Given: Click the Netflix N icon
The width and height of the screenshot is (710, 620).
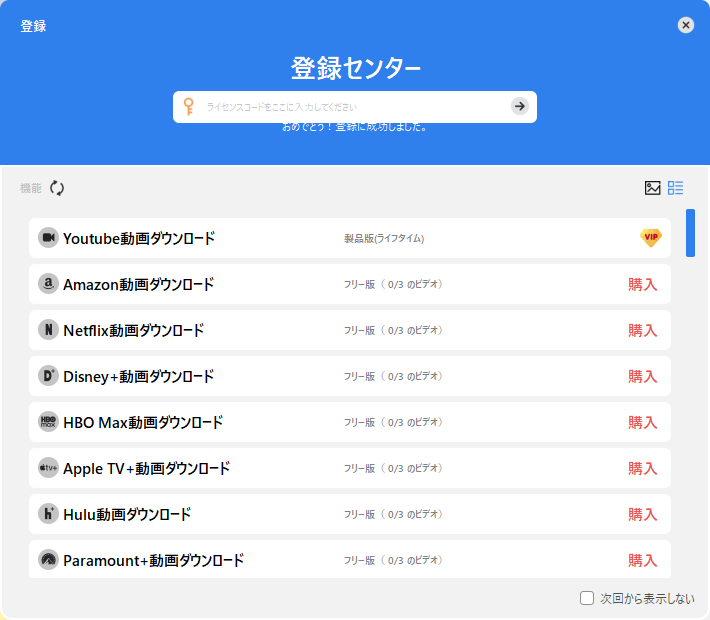Looking at the screenshot, I should click(48, 330).
